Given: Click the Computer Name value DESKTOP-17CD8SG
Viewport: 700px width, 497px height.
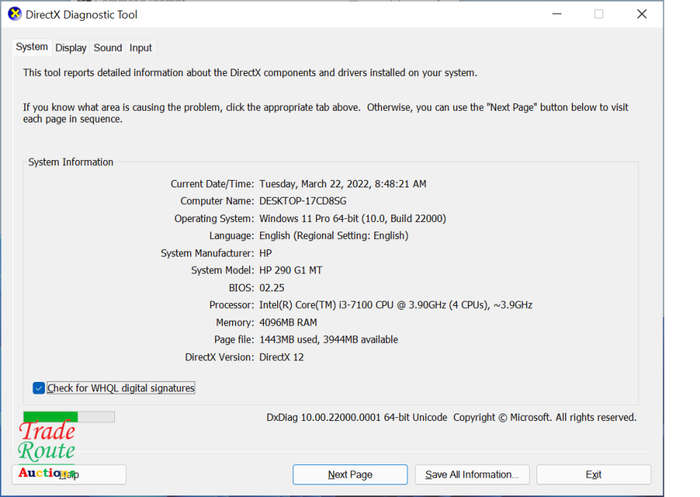Looking at the screenshot, I should point(303,201).
